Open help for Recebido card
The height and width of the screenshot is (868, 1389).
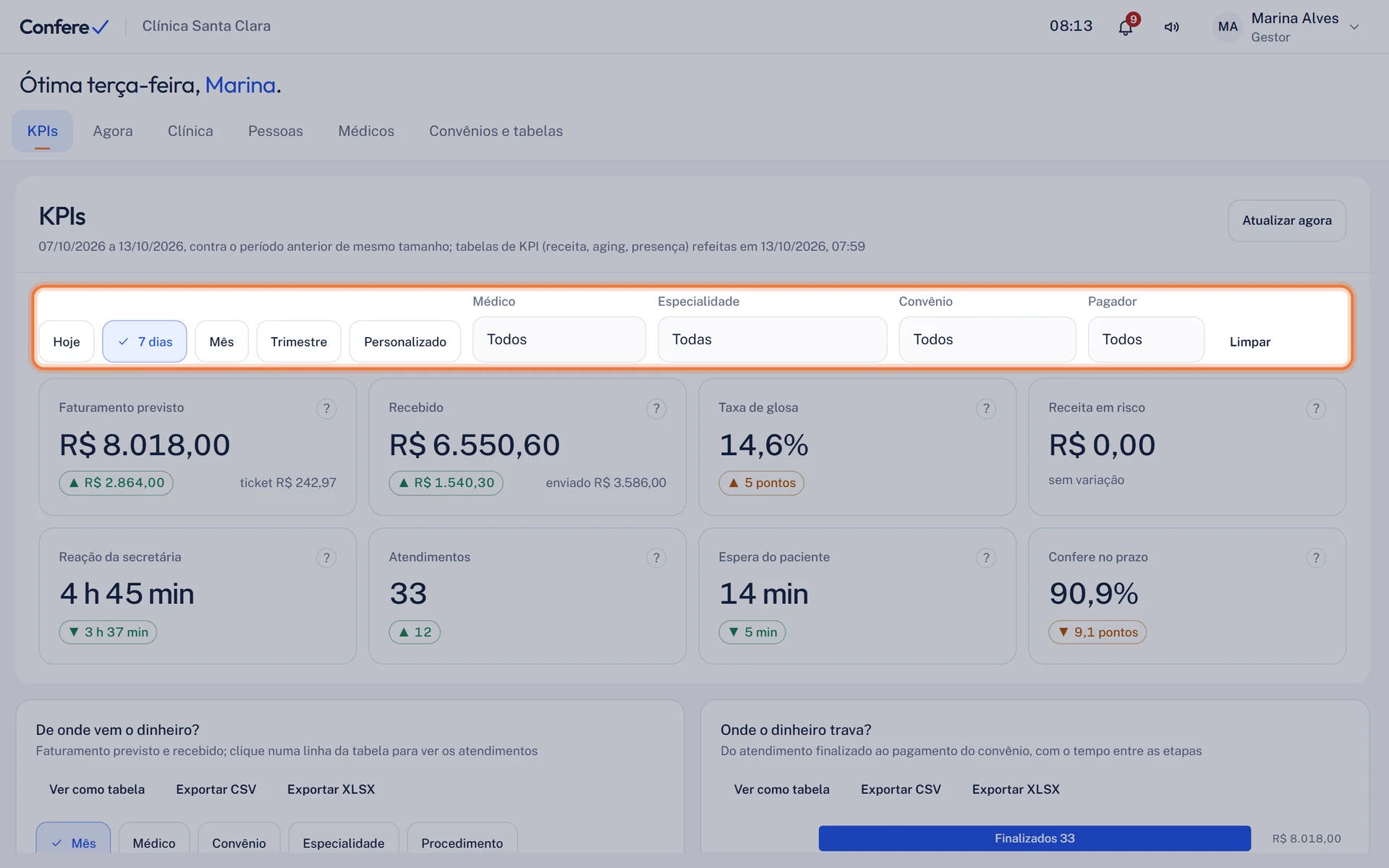[x=656, y=409]
